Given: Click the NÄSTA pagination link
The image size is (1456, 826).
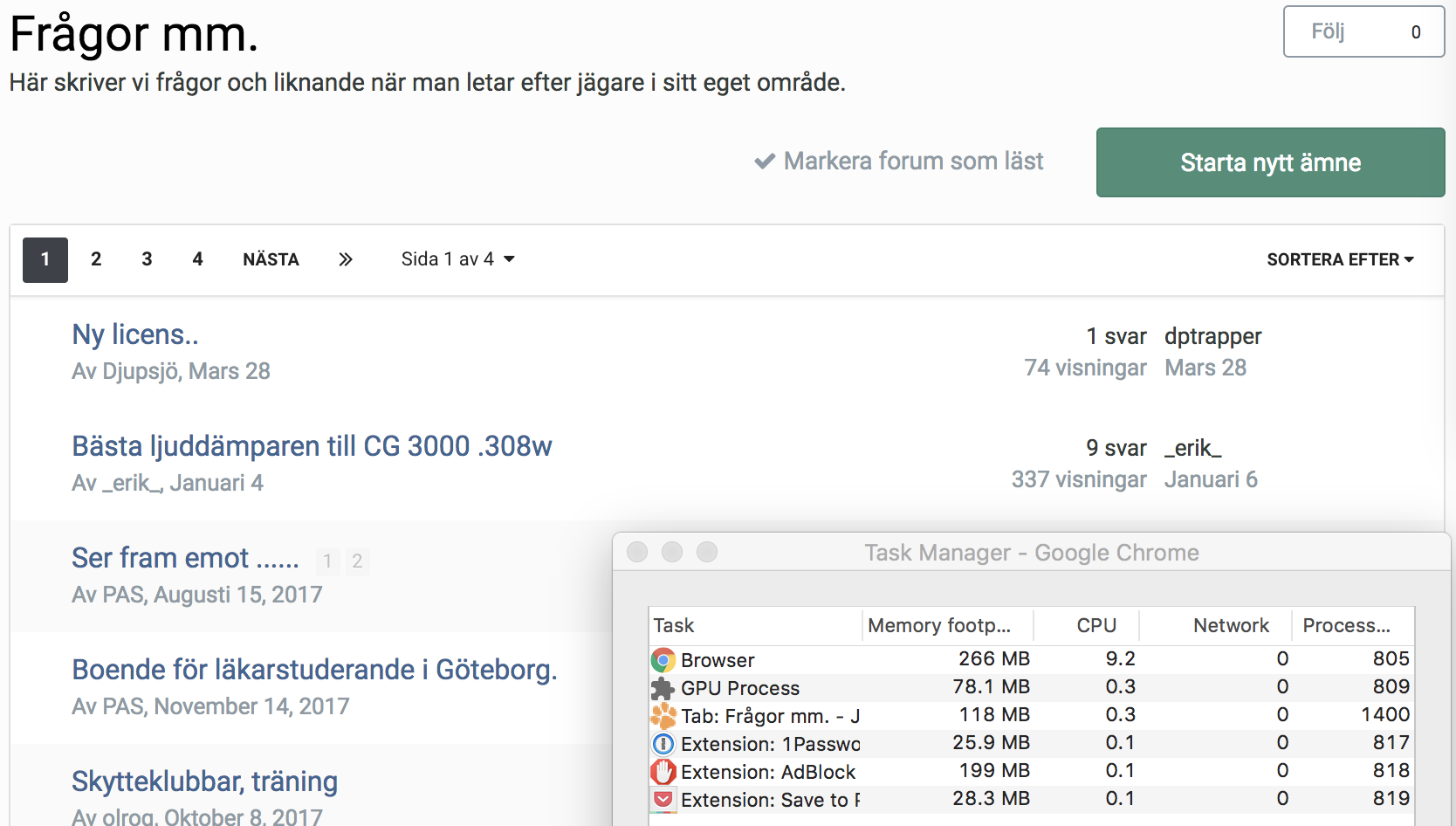Looking at the screenshot, I should click(271, 259).
